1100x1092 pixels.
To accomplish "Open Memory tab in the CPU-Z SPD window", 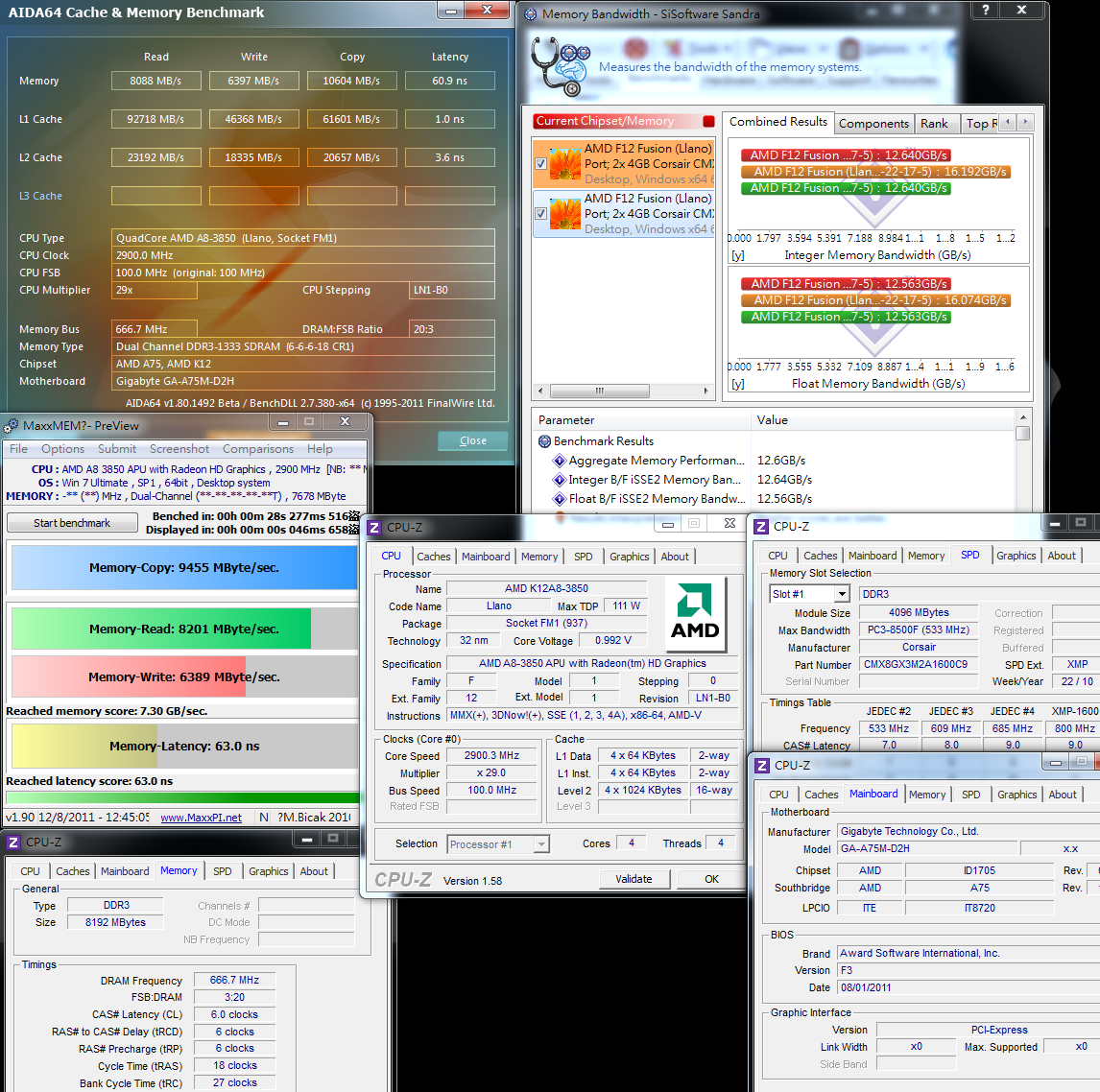I will 926,556.
